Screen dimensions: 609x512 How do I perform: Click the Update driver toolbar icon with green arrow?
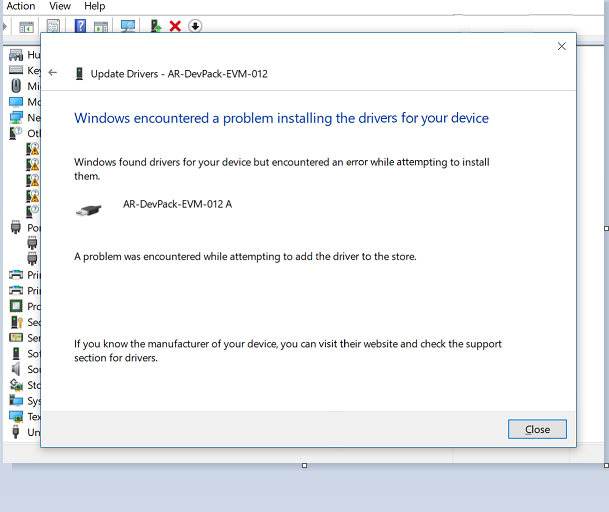click(x=156, y=26)
